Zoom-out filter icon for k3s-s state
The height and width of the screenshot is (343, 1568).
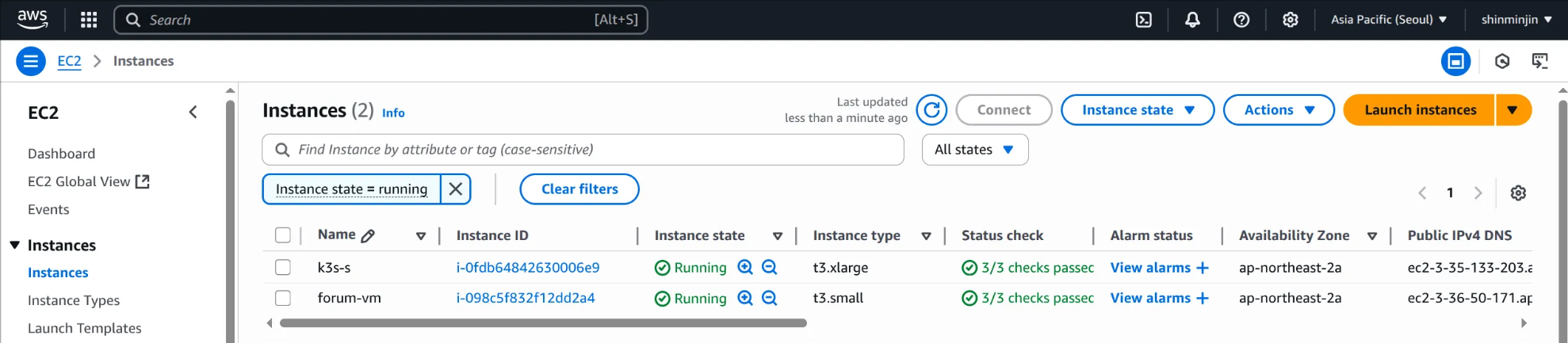tap(769, 267)
